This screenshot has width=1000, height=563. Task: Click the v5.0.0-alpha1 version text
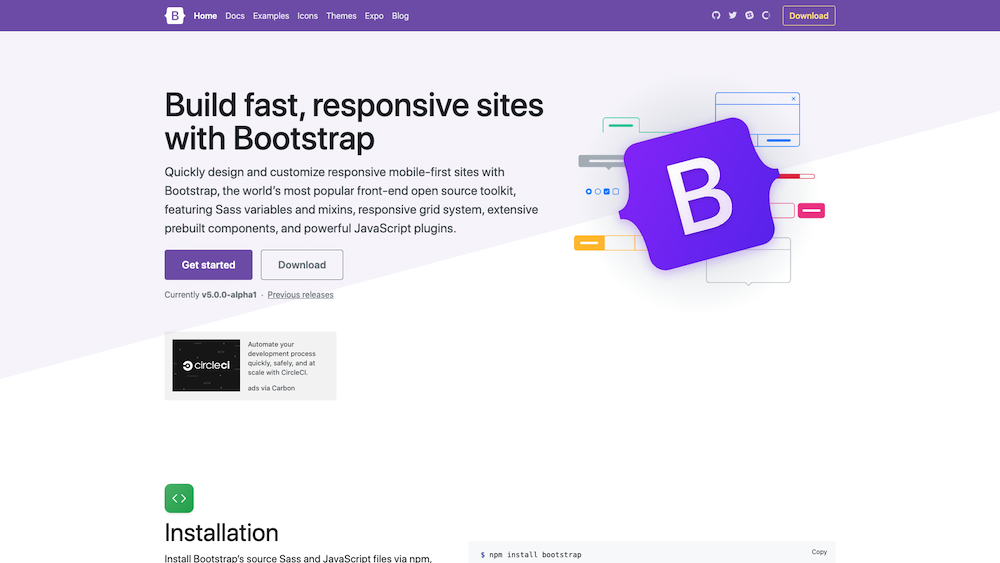pyautogui.click(x=229, y=295)
